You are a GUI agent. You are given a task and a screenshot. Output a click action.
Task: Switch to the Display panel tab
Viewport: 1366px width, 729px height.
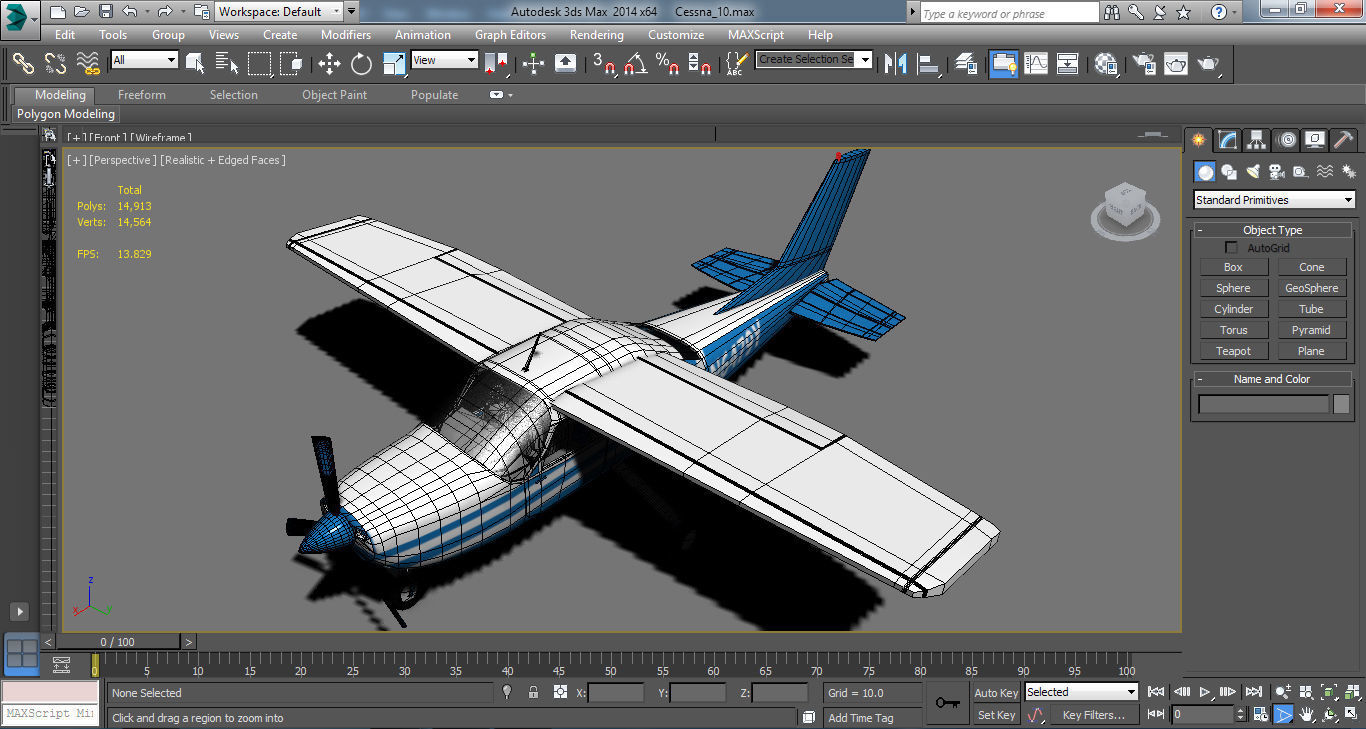[1315, 140]
